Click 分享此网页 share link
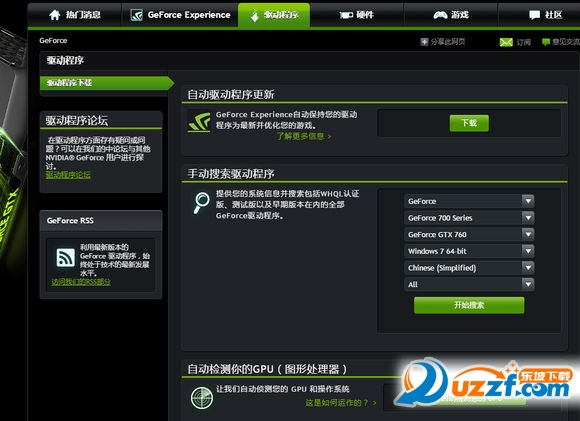The image size is (580, 421). (448, 42)
